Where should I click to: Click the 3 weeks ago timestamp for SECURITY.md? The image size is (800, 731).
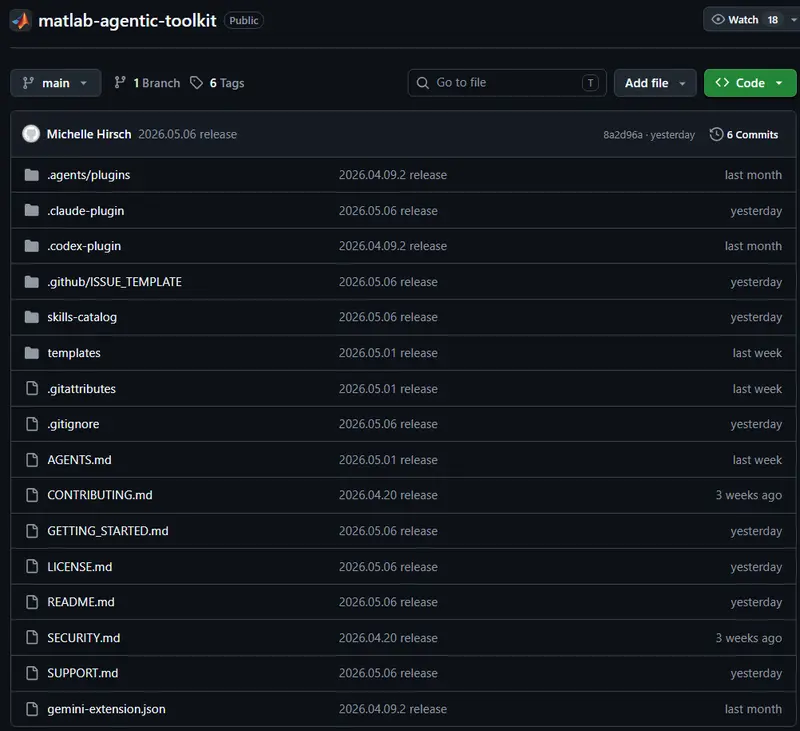click(x=748, y=638)
